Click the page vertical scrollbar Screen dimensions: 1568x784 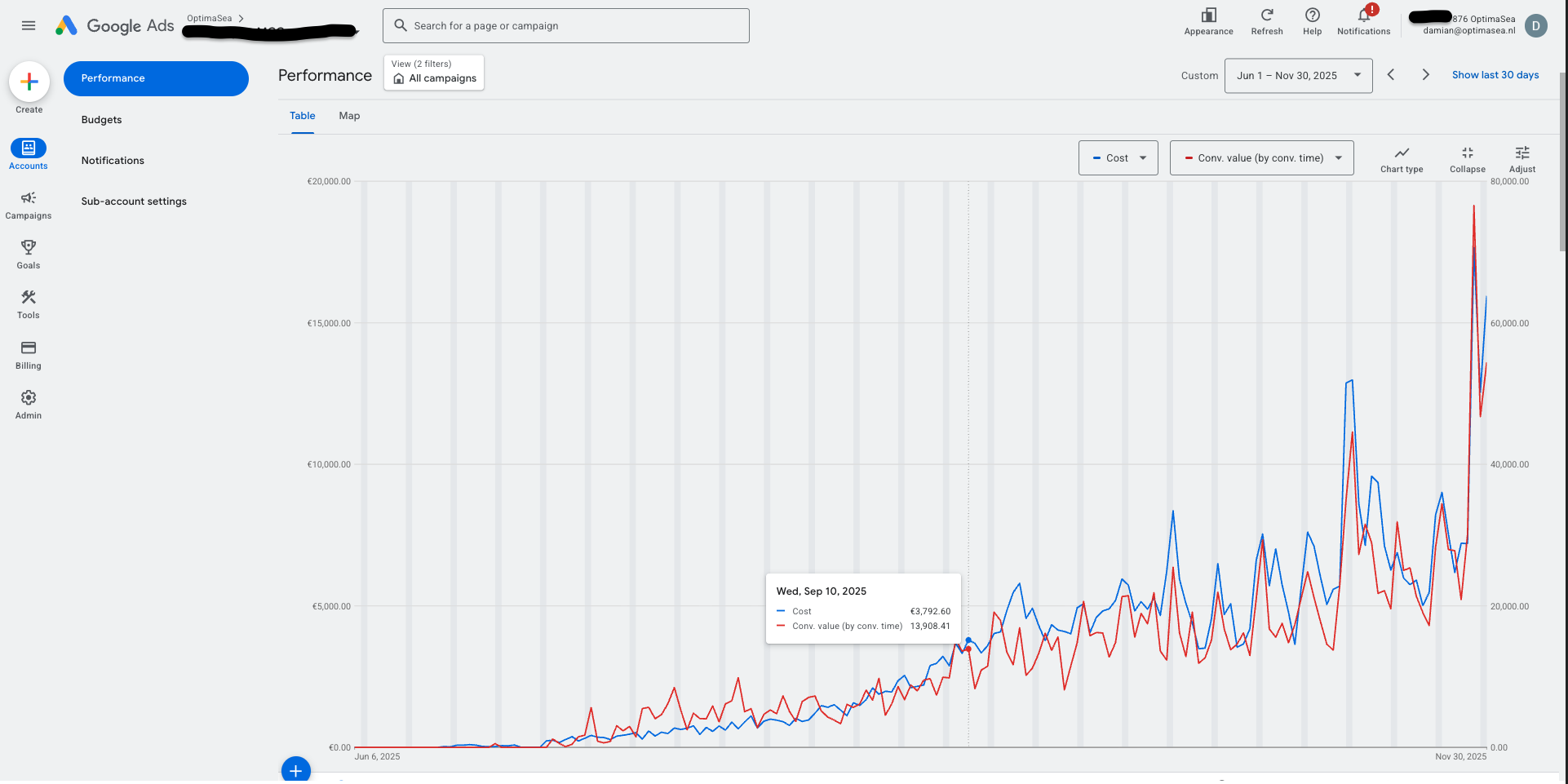pos(1563,163)
